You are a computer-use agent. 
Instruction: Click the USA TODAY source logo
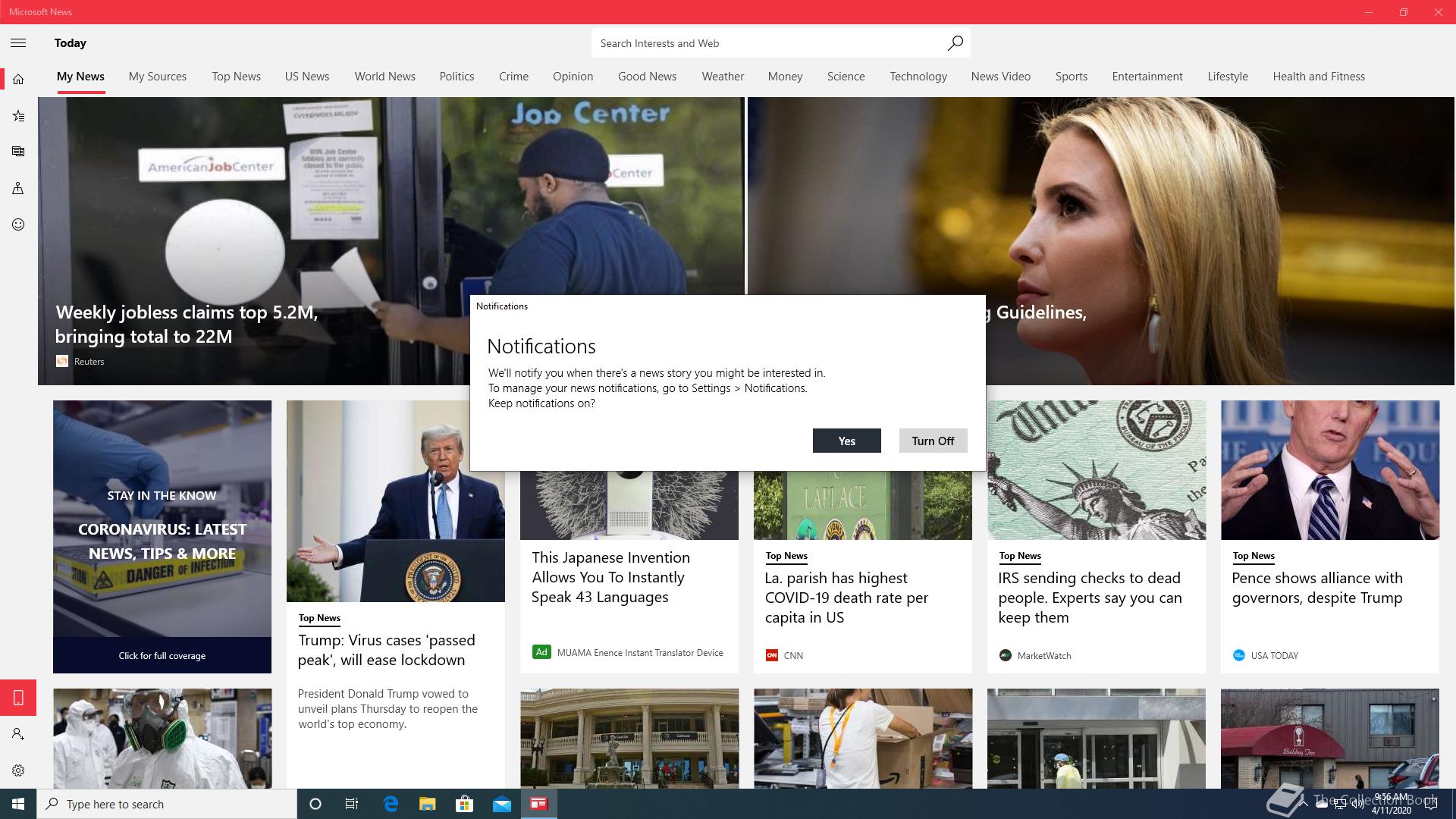click(x=1239, y=655)
